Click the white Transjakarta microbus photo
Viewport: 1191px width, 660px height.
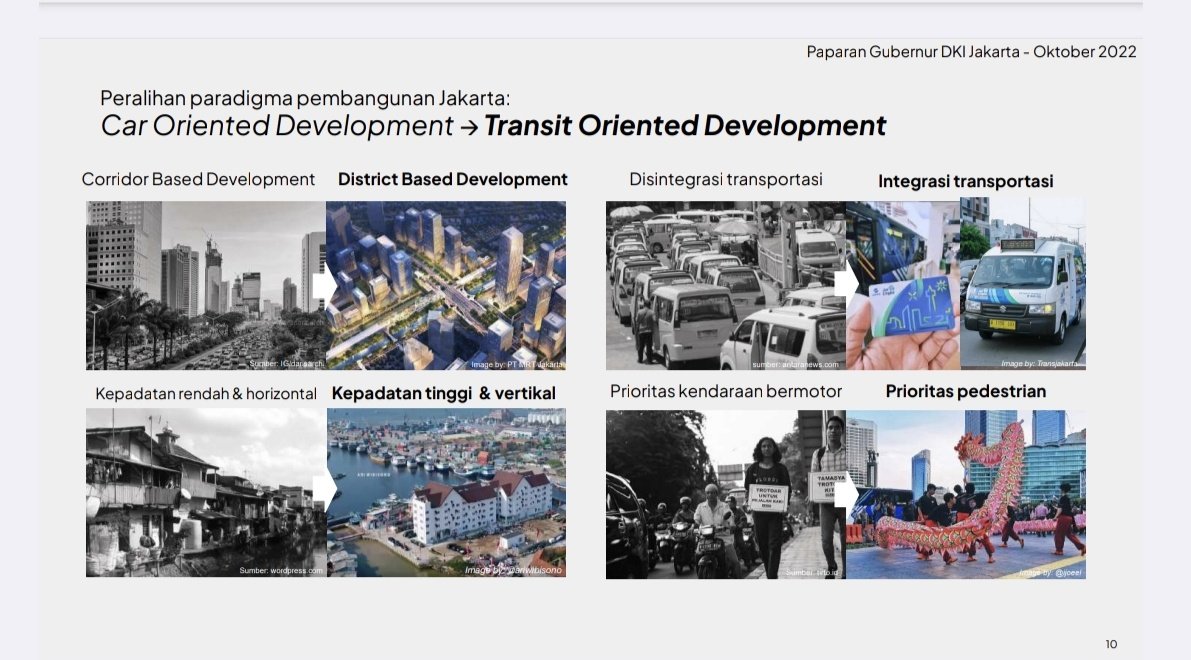1023,284
